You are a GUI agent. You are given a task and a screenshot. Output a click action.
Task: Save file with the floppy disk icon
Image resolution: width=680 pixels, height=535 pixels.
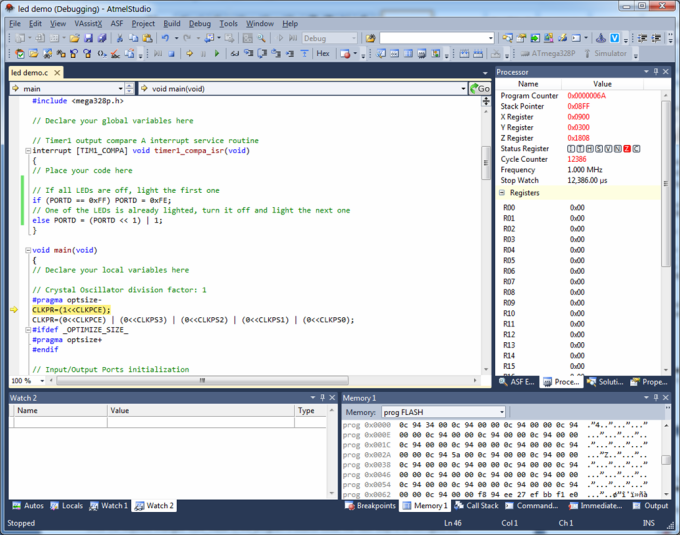click(88, 38)
